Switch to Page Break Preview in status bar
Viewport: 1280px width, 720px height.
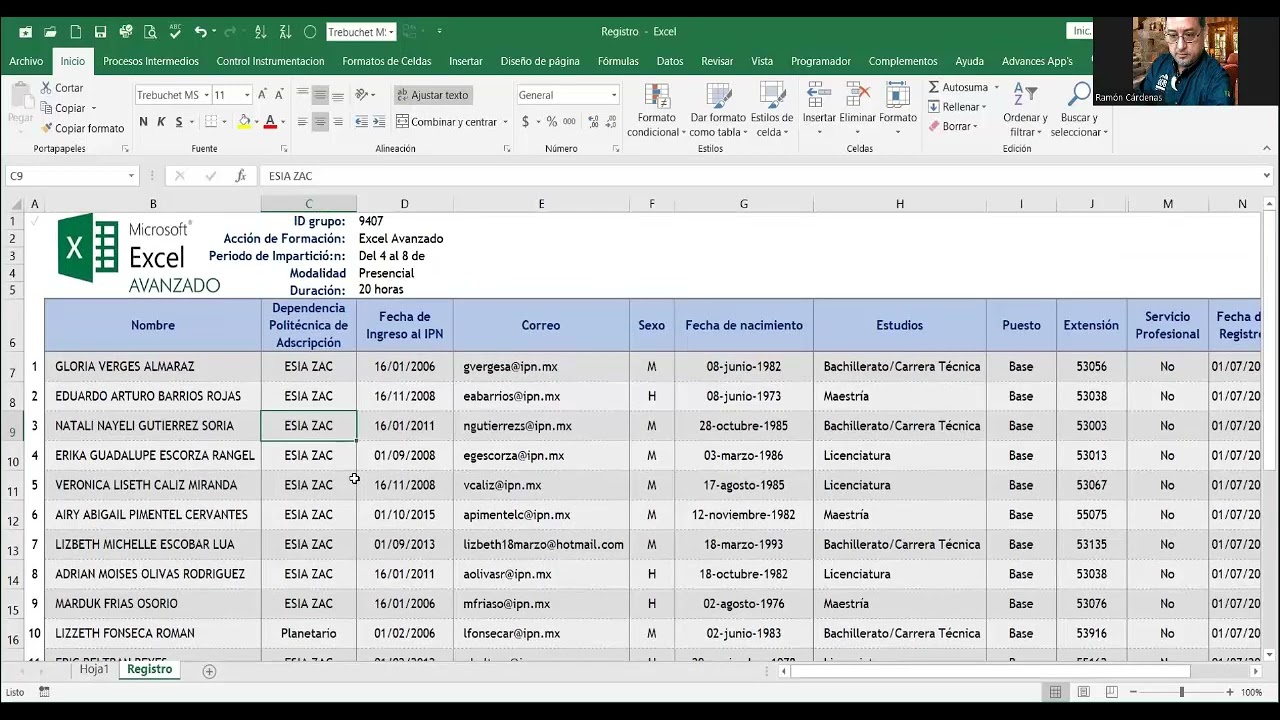1111,692
